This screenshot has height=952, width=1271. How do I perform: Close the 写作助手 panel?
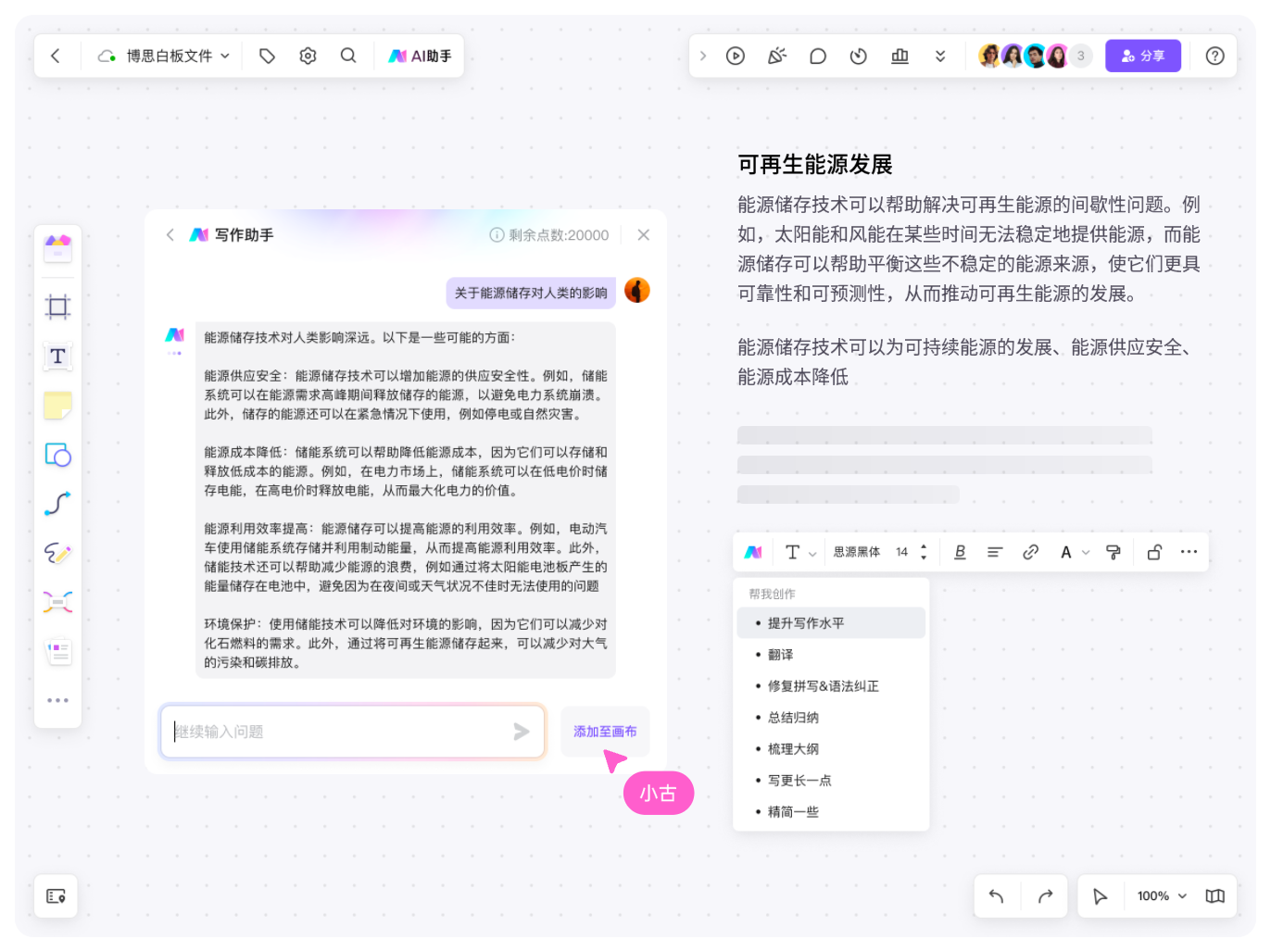[644, 235]
